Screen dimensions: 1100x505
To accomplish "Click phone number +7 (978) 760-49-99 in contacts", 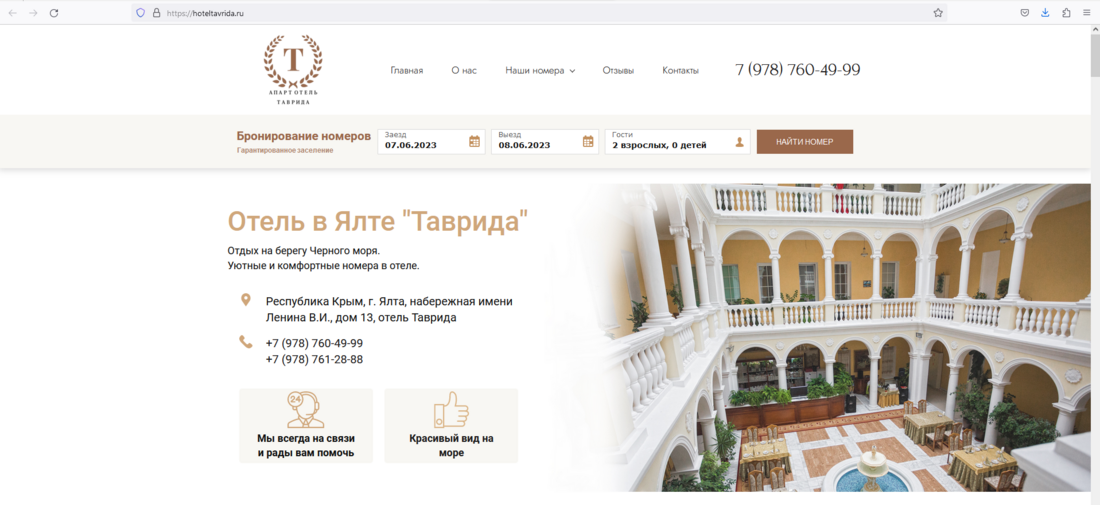I will pyautogui.click(x=314, y=343).
